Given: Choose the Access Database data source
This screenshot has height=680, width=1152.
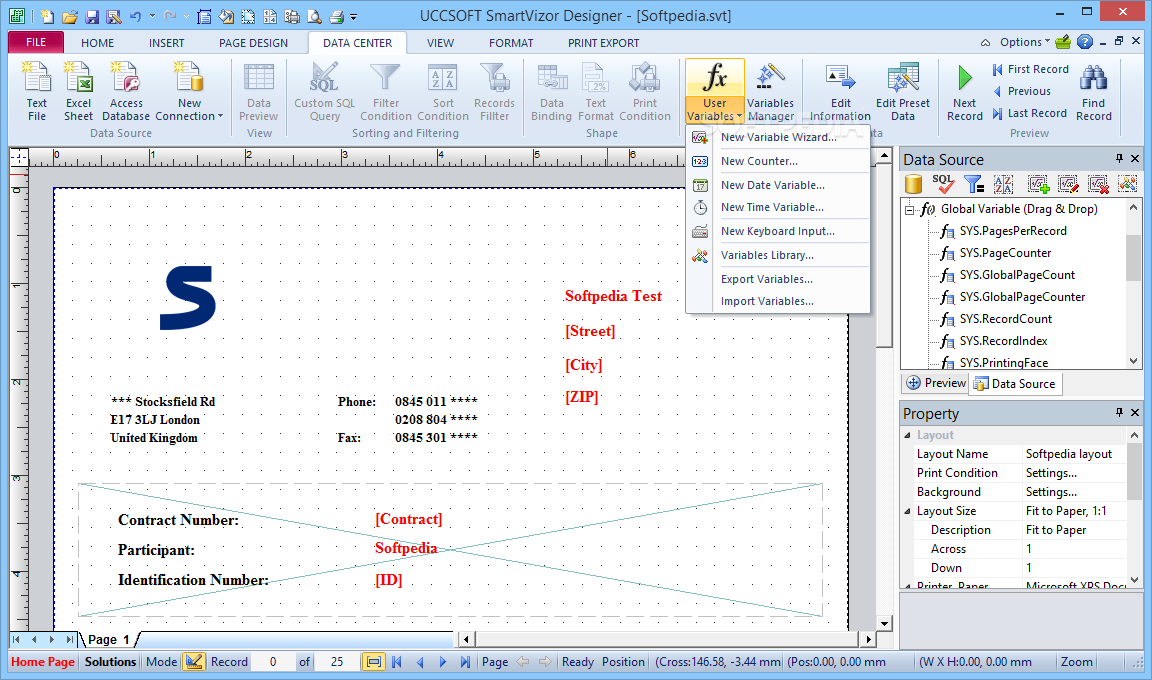Looking at the screenshot, I should pos(126,91).
